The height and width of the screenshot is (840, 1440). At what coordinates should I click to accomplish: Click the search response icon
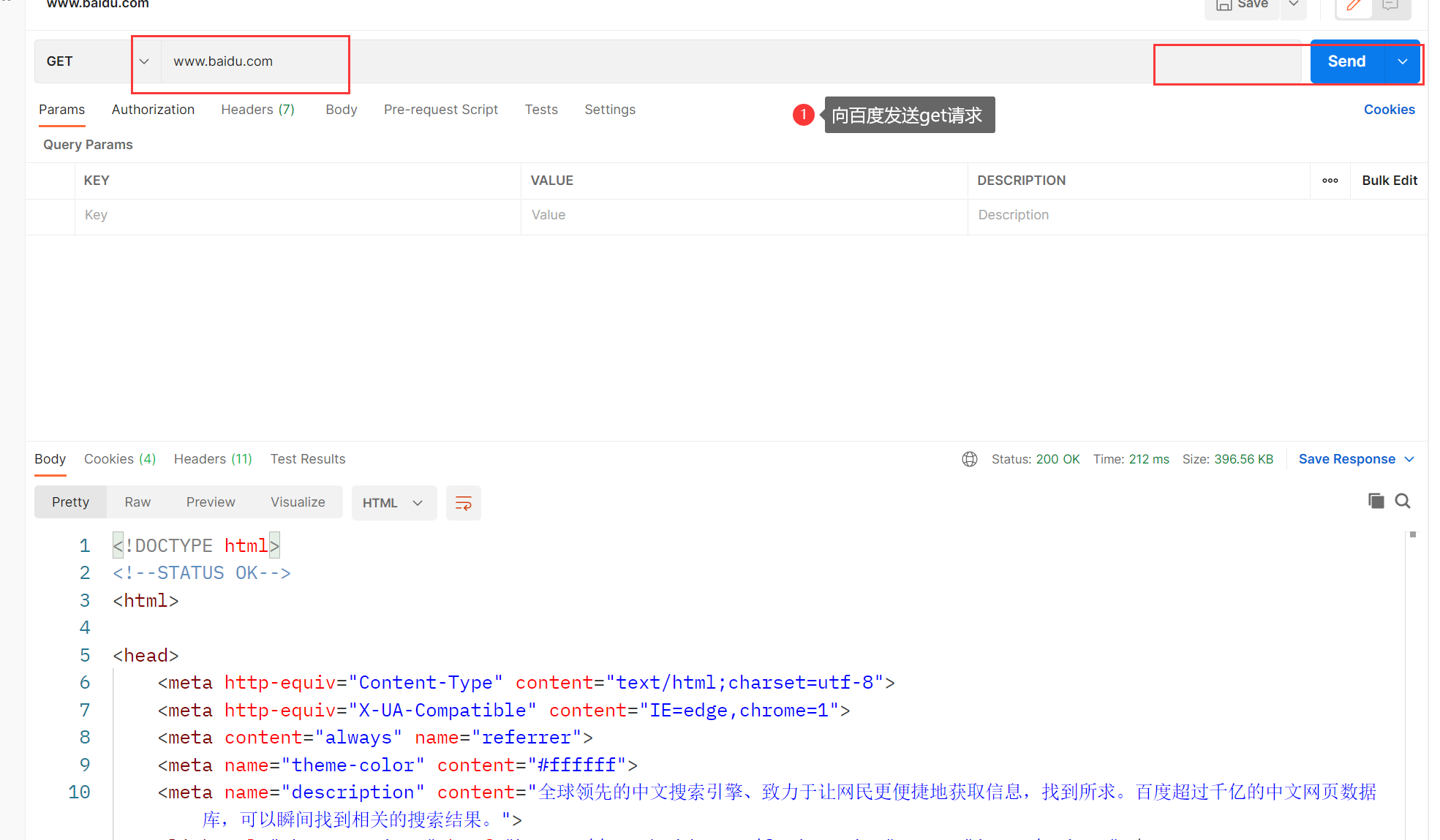(x=1403, y=501)
